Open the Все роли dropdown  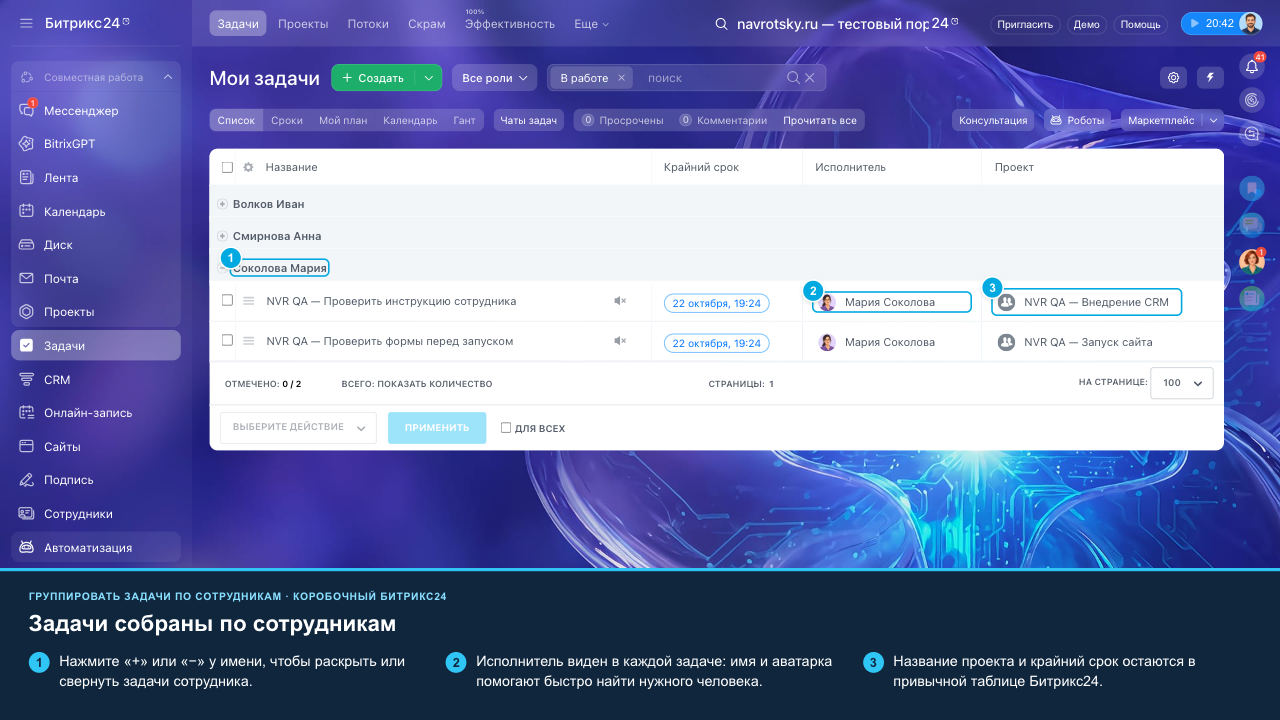494,78
